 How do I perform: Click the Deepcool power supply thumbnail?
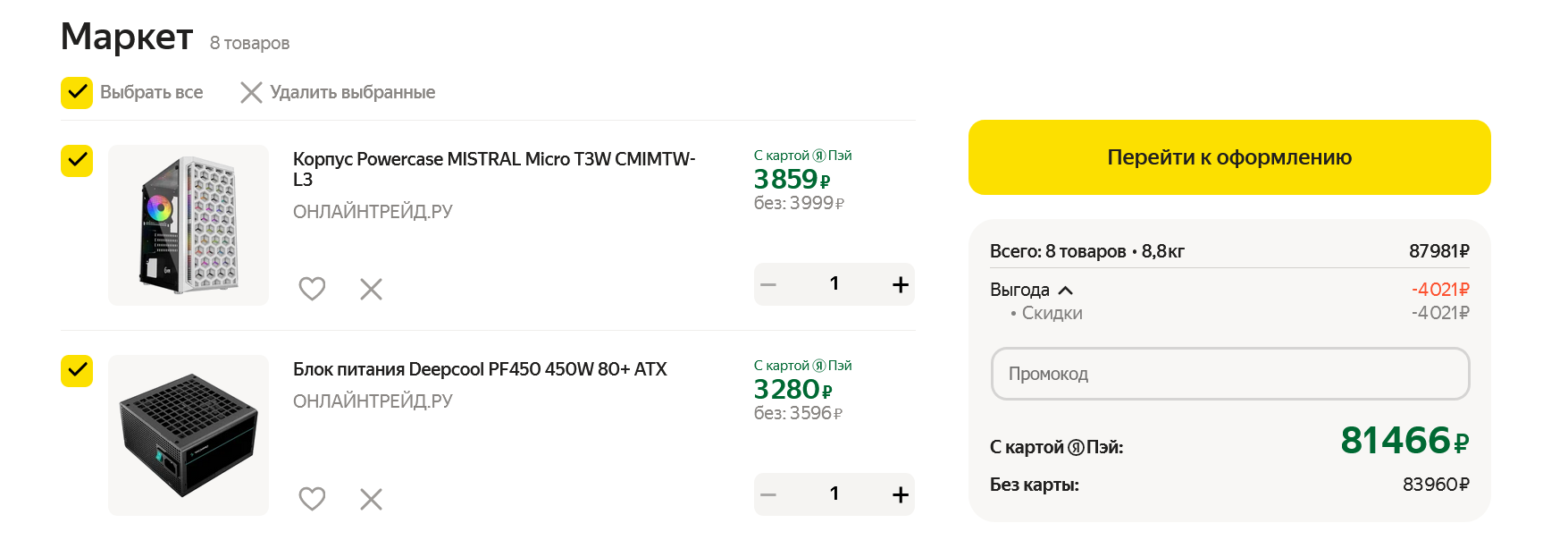pos(189,435)
